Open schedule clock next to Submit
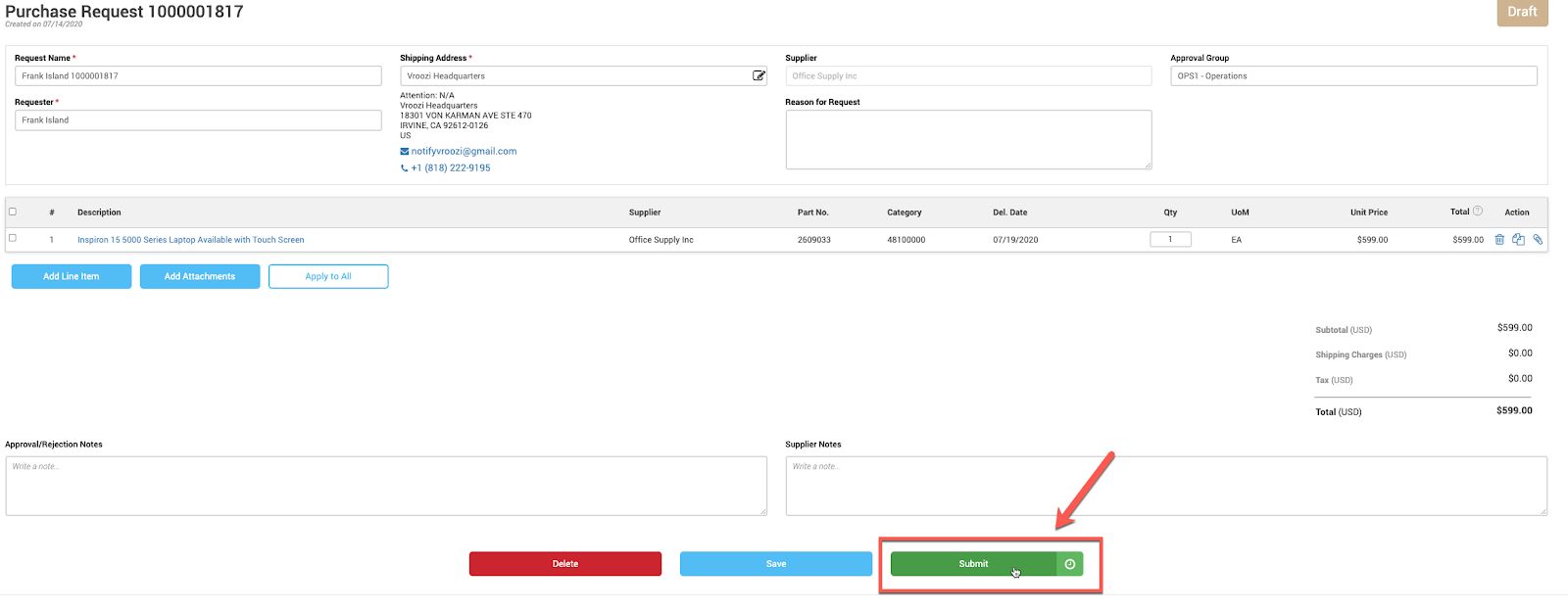1568x613 pixels. tap(1070, 563)
